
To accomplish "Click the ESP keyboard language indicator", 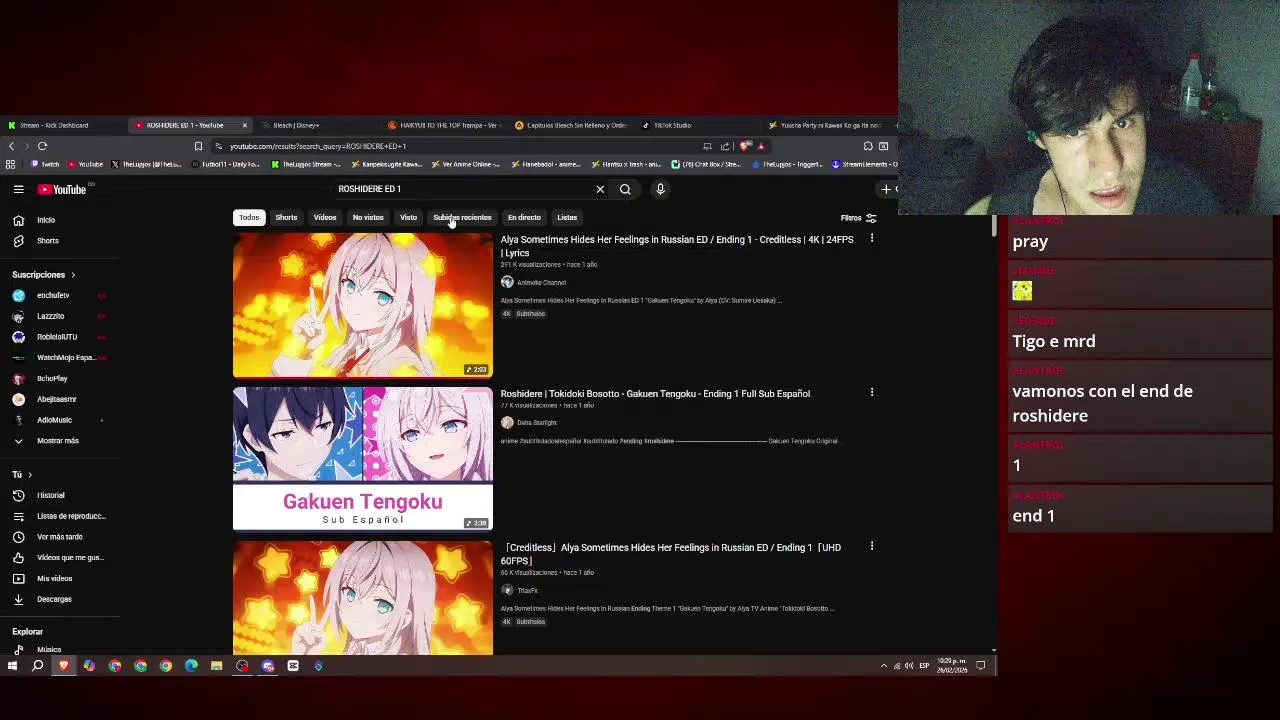I will (x=924, y=666).
